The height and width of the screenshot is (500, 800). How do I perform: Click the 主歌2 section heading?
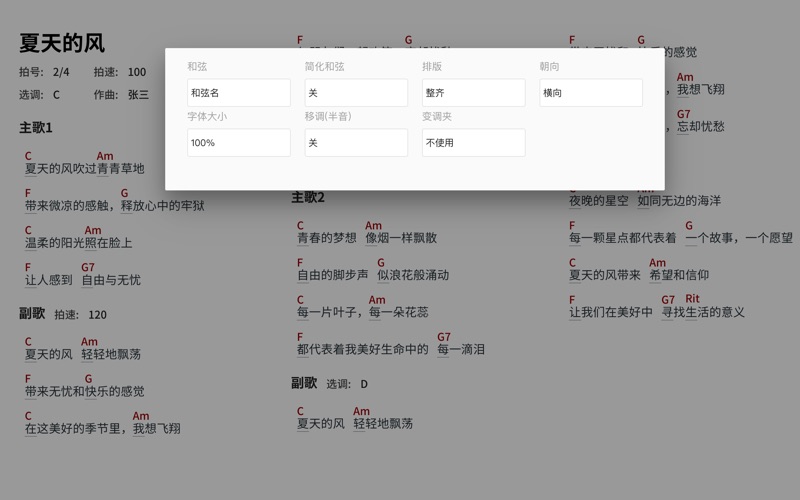click(308, 197)
